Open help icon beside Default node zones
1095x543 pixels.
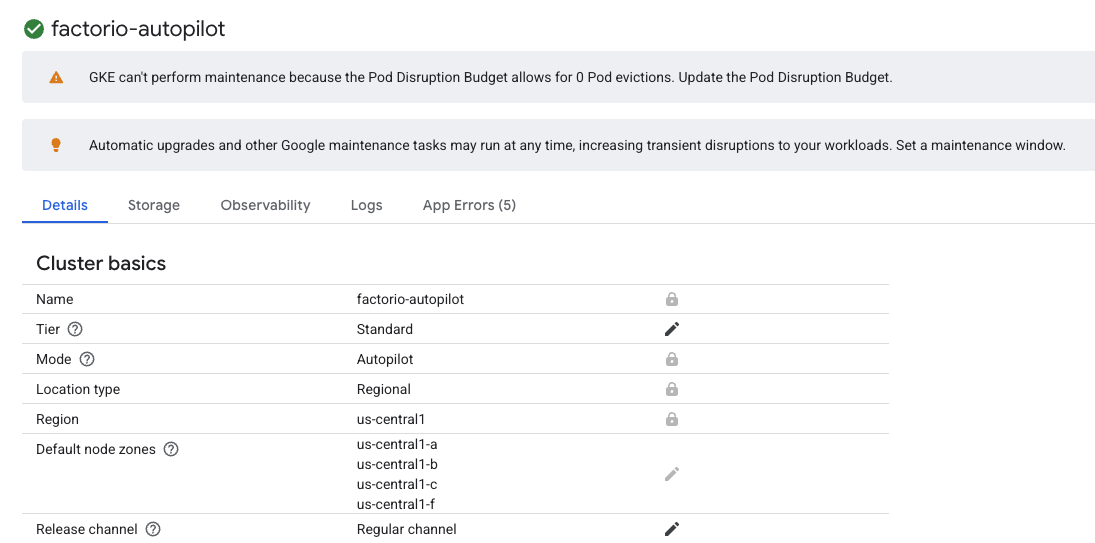click(171, 449)
